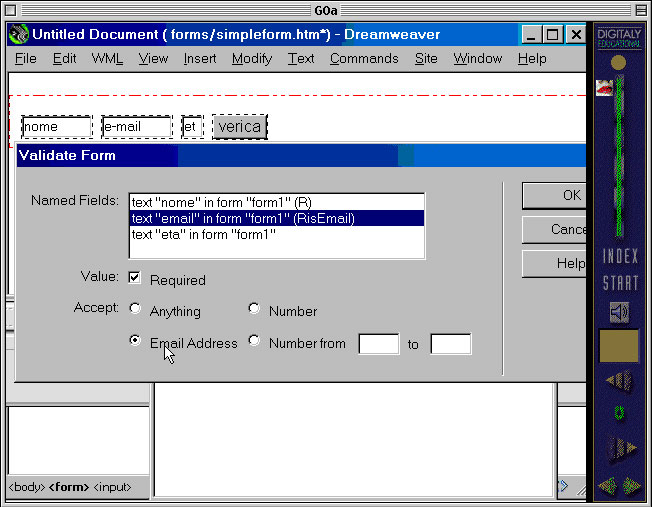Click the red lips icon in sidebar
Screen dimensions: 652x507
(x=604, y=88)
